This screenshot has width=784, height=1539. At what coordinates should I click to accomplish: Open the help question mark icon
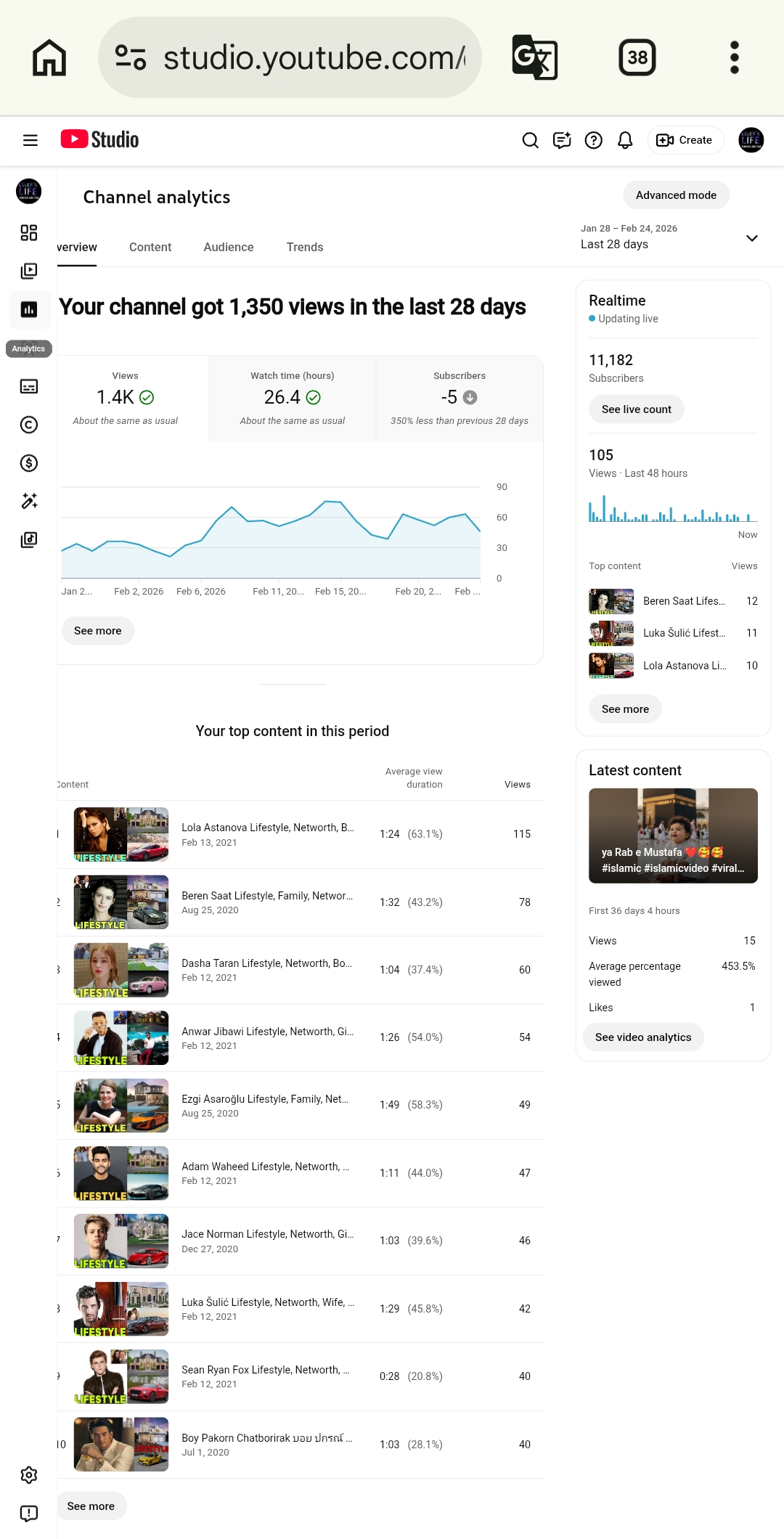point(594,140)
